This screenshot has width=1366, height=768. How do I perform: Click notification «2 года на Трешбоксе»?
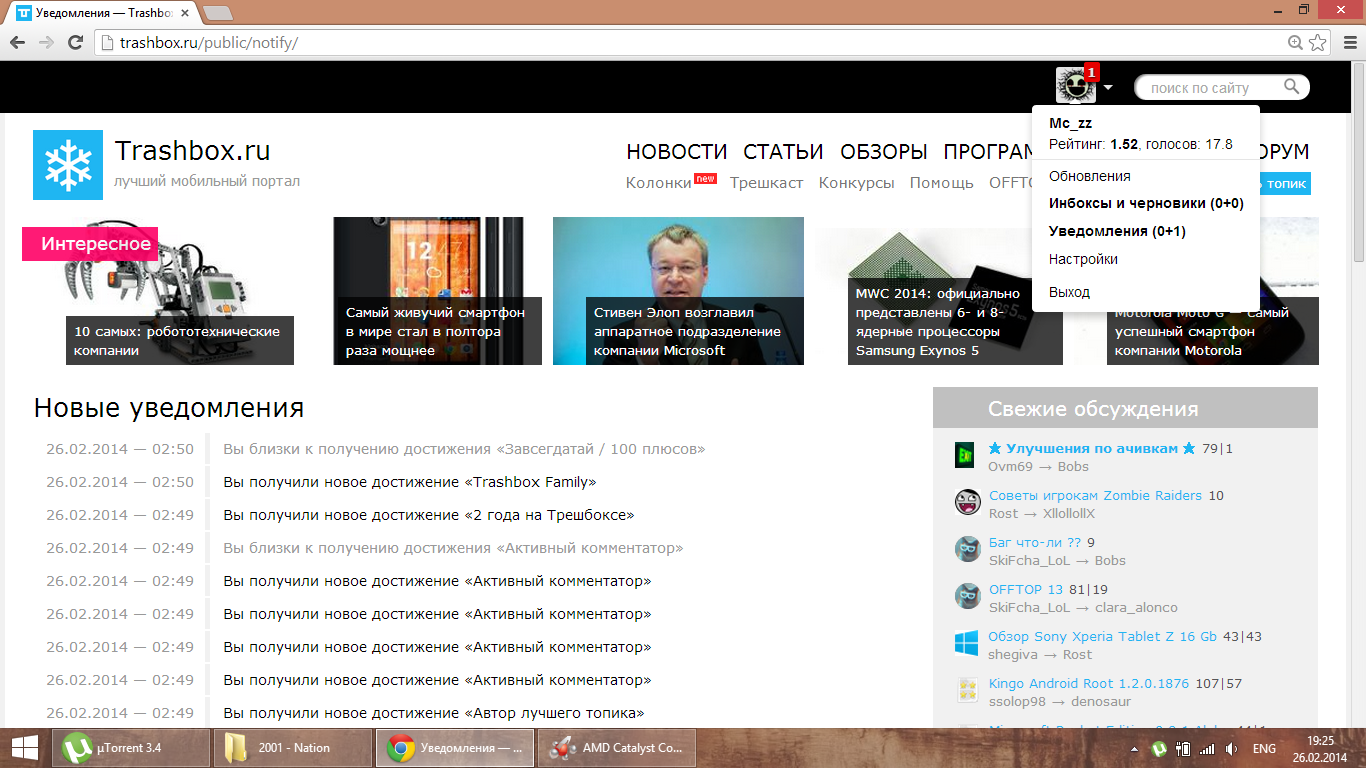pyautogui.click(x=429, y=515)
